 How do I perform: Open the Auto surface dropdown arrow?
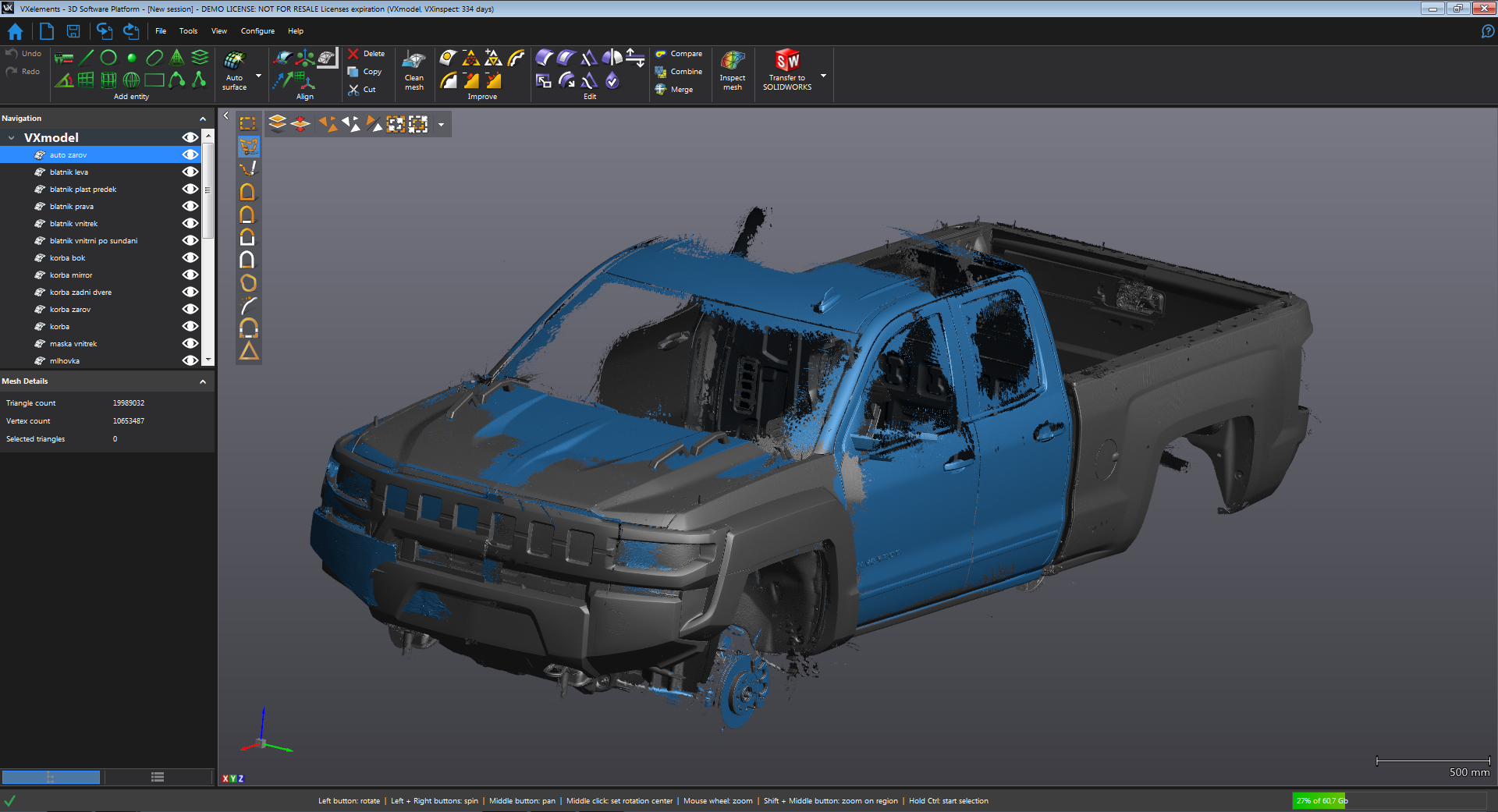coord(259,76)
